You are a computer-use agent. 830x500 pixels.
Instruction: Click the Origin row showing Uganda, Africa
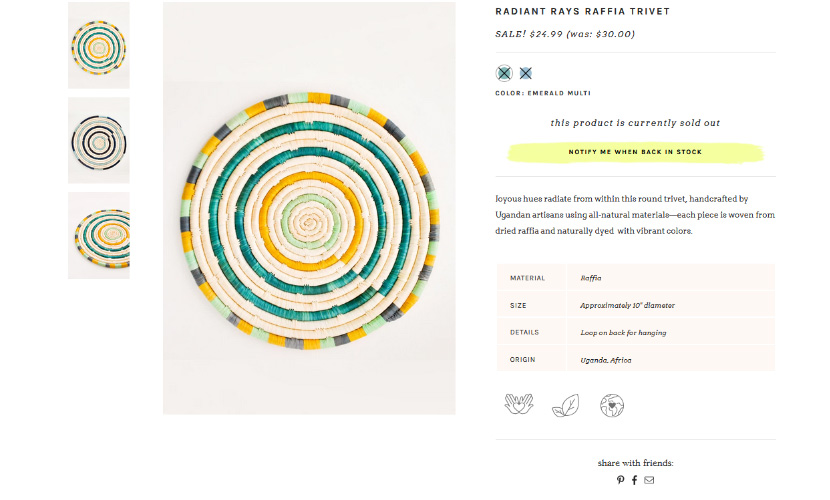[635, 359]
